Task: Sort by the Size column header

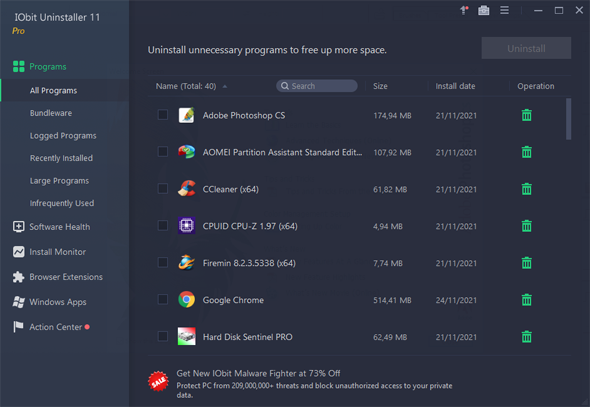Action: pyautogui.click(x=380, y=86)
